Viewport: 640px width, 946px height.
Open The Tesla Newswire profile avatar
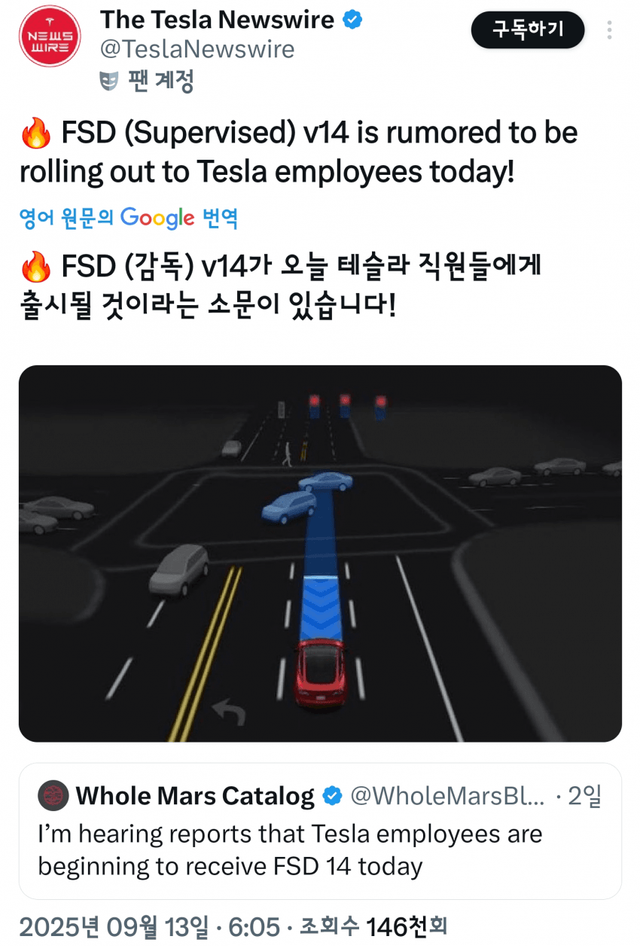[x=50, y=36]
